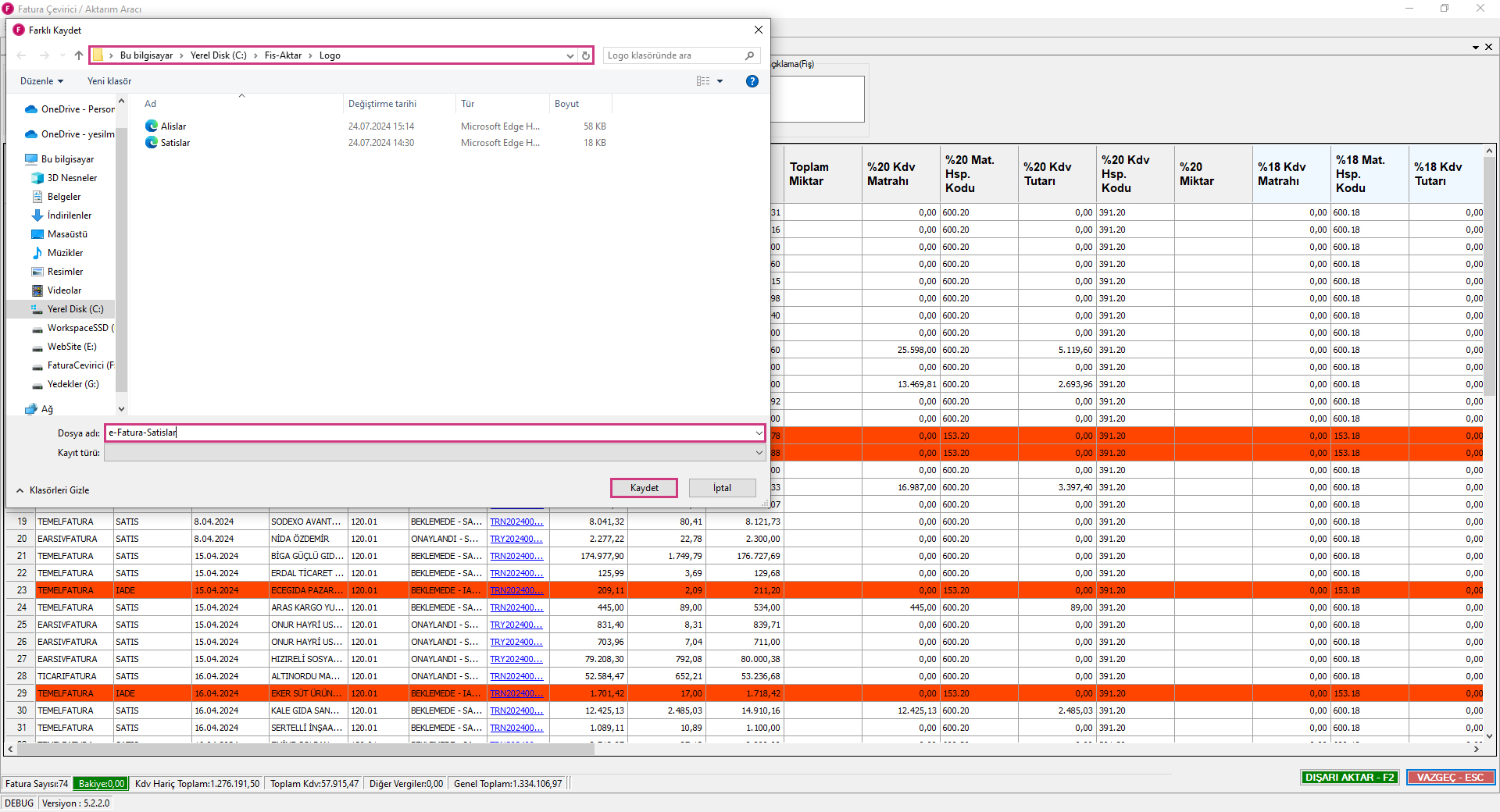Screen dimensions: 1500x812
Task: Cancel the dialog with İptal button
Action: point(722,488)
